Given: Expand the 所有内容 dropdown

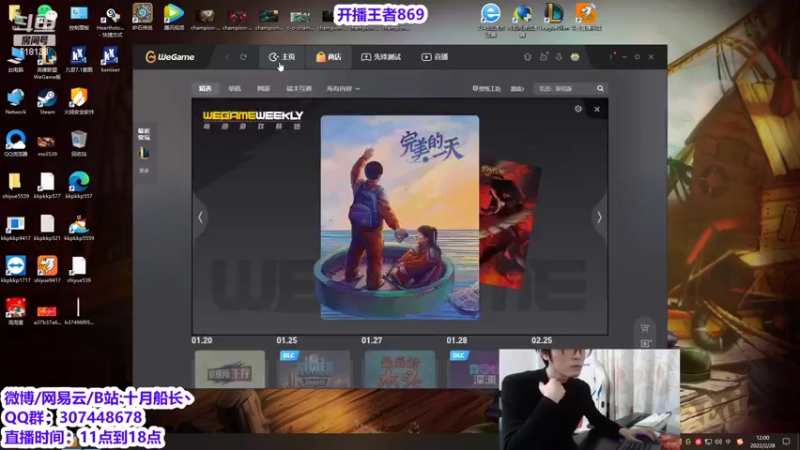Looking at the screenshot, I should (343, 88).
